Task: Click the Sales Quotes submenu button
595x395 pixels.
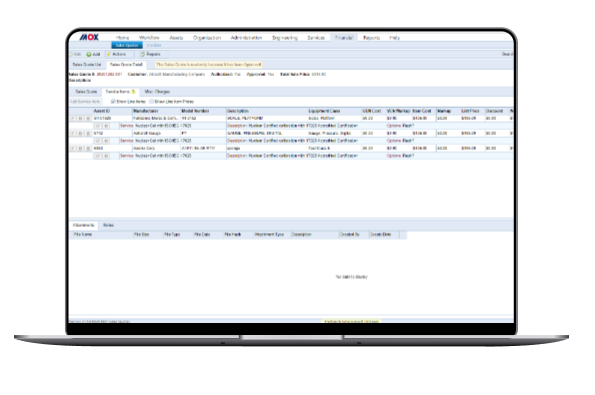Action: tap(127, 45)
